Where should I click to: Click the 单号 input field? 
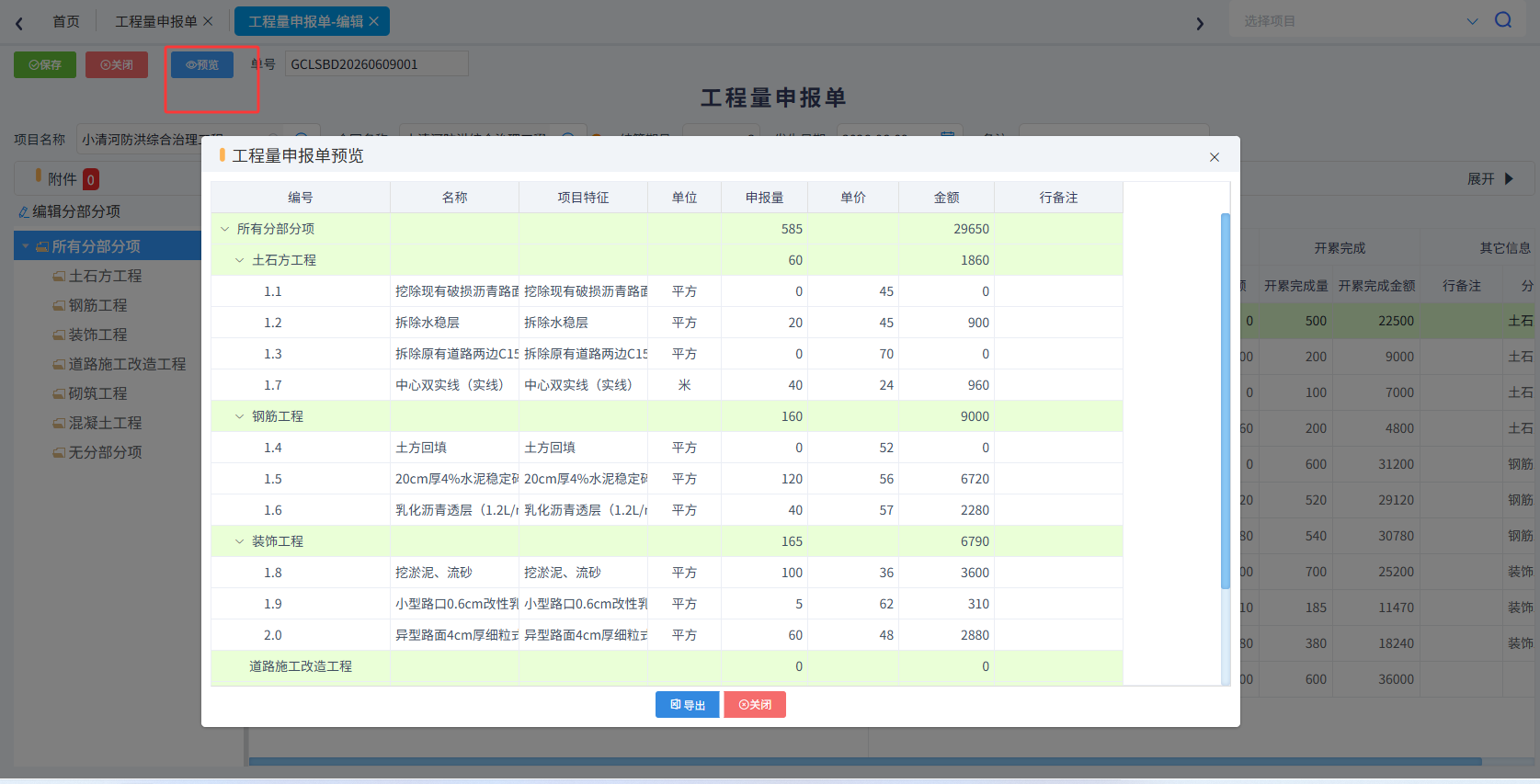tap(377, 64)
